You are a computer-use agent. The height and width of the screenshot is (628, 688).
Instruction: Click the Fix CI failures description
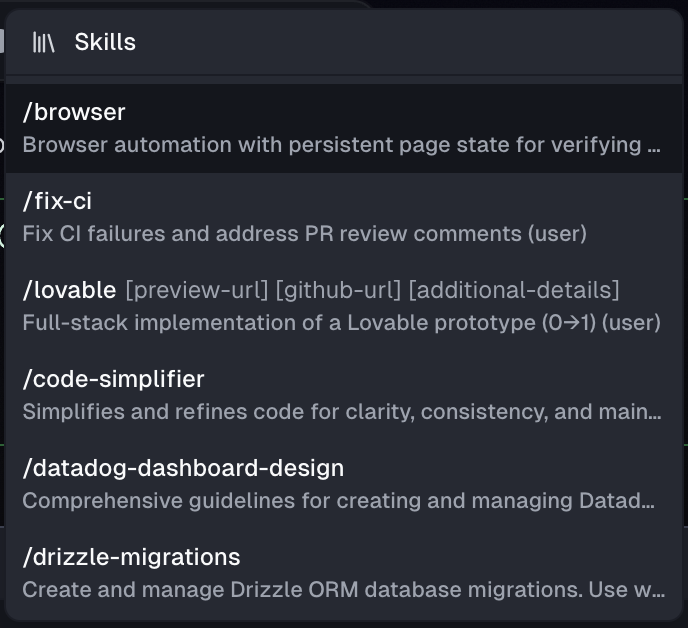tap(304, 234)
